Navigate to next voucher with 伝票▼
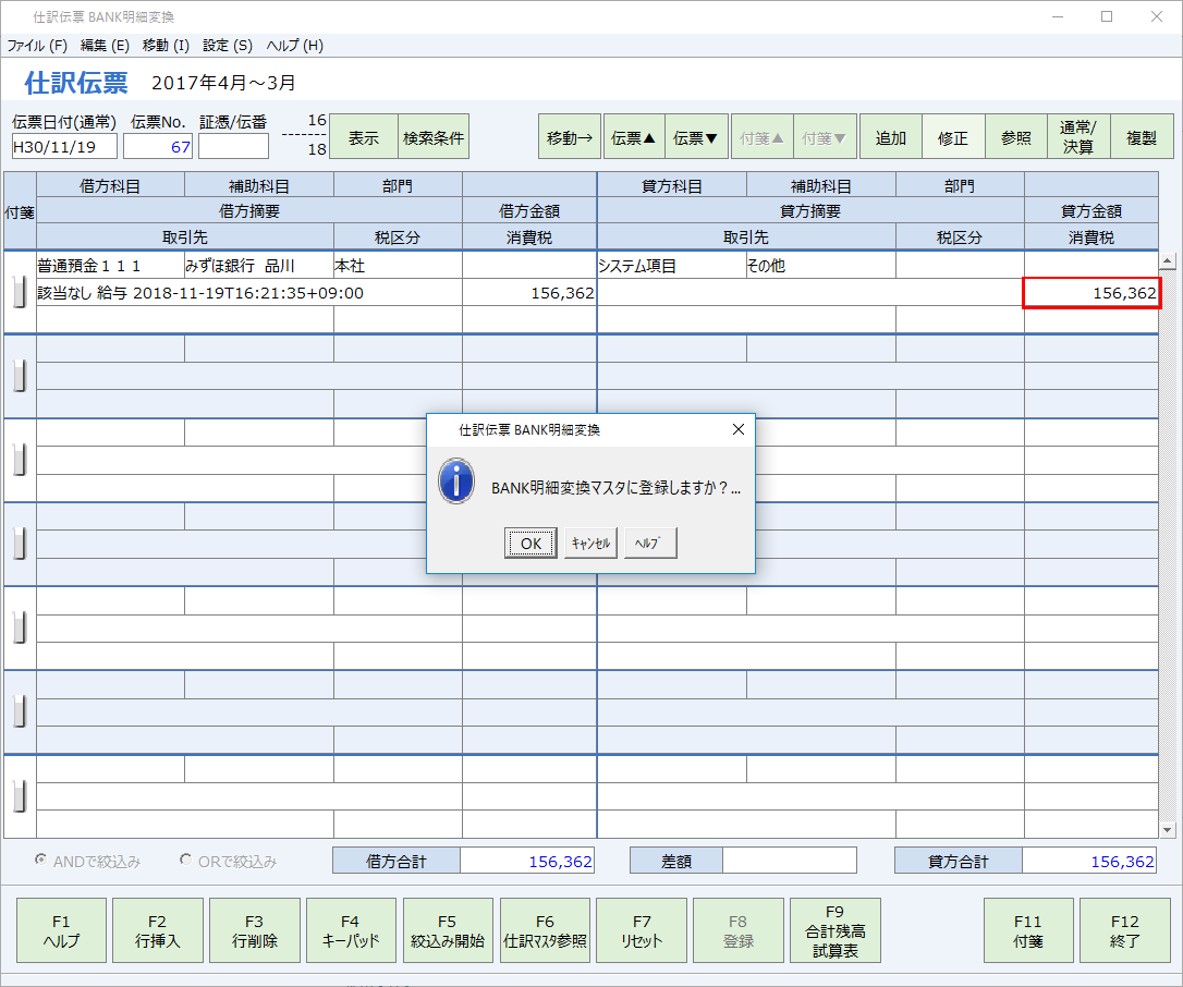Viewport: 1183px width, 987px height. click(694, 137)
